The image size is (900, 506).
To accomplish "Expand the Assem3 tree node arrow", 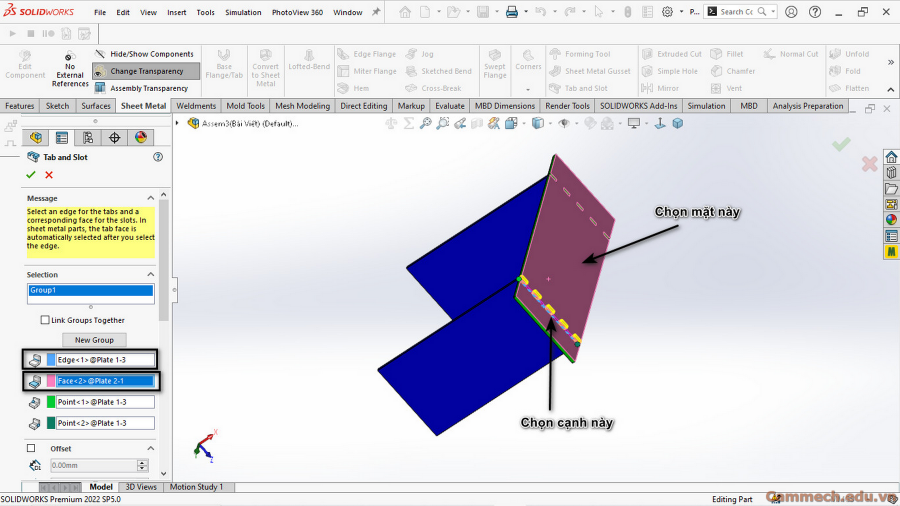I will pyautogui.click(x=177, y=123).
